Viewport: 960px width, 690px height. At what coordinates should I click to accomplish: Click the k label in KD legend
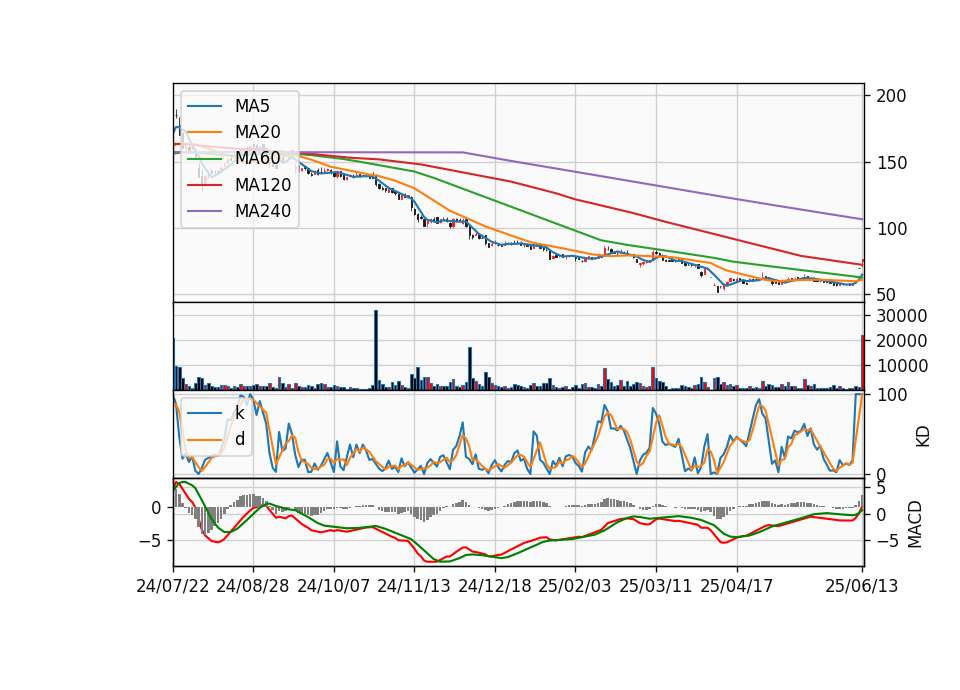[x=239, y=413]
